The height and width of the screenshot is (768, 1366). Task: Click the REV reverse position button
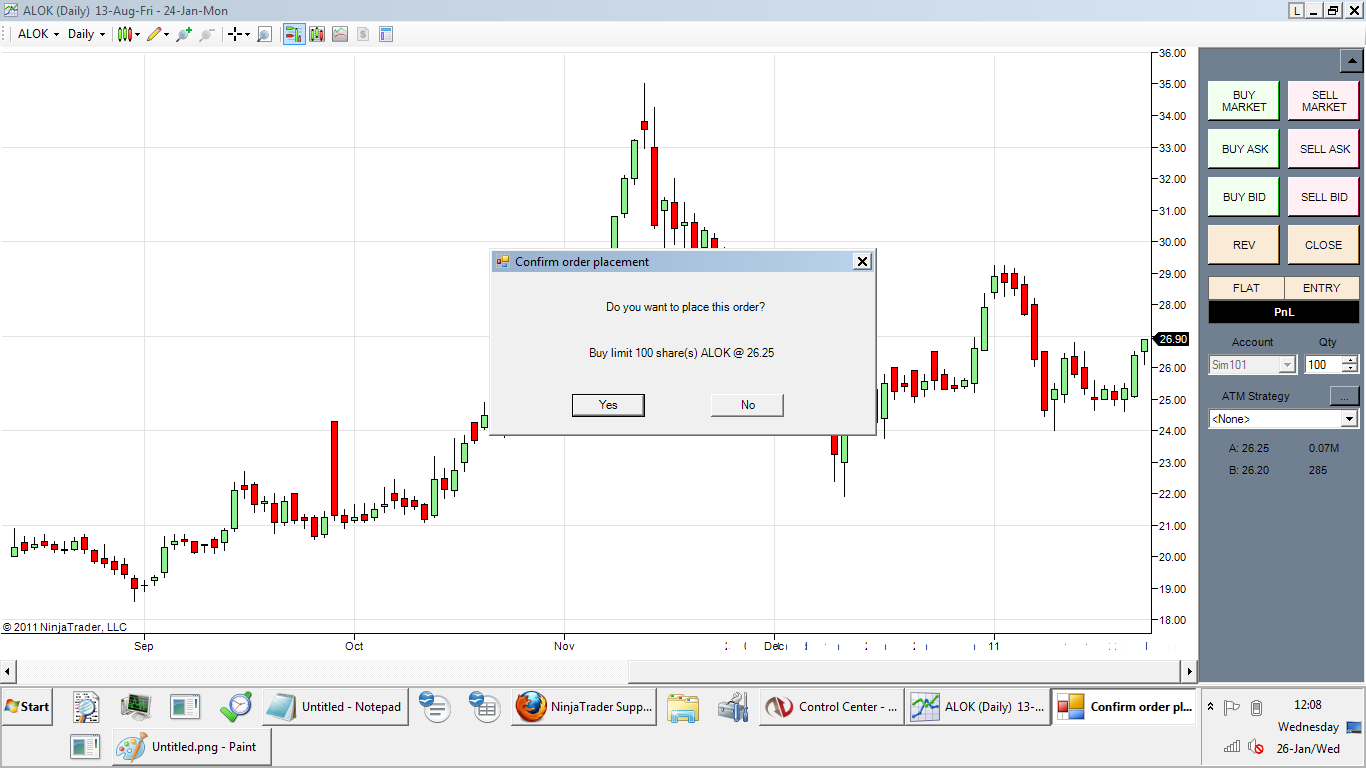[1244, 245]
